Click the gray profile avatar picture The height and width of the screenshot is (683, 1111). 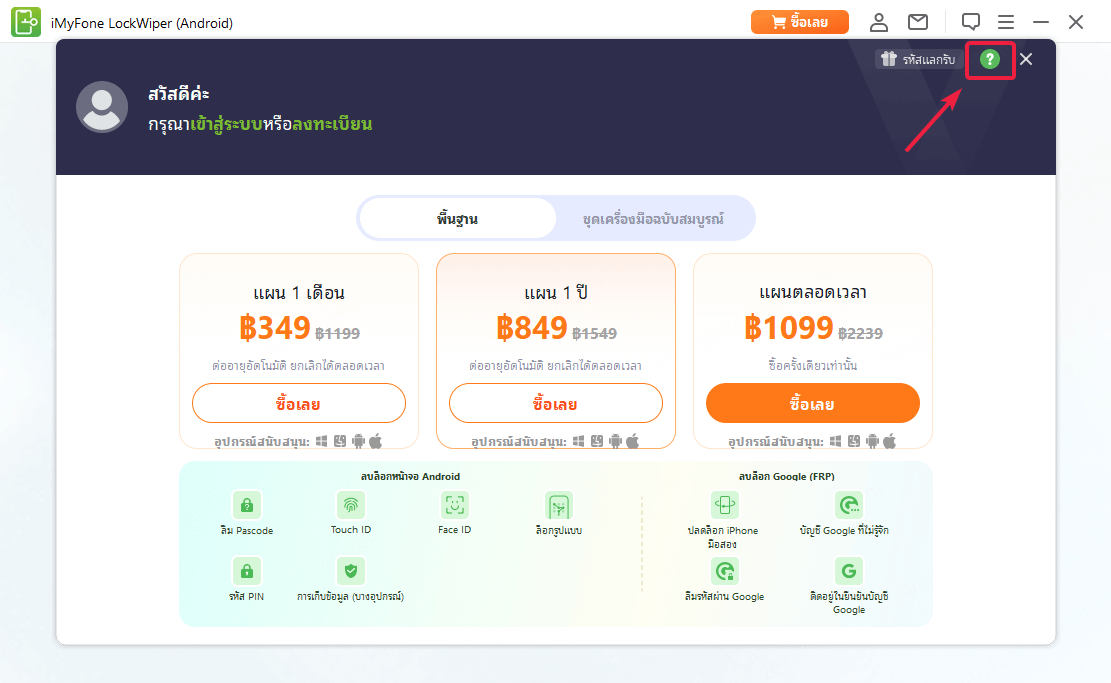[x=102, y=107]
